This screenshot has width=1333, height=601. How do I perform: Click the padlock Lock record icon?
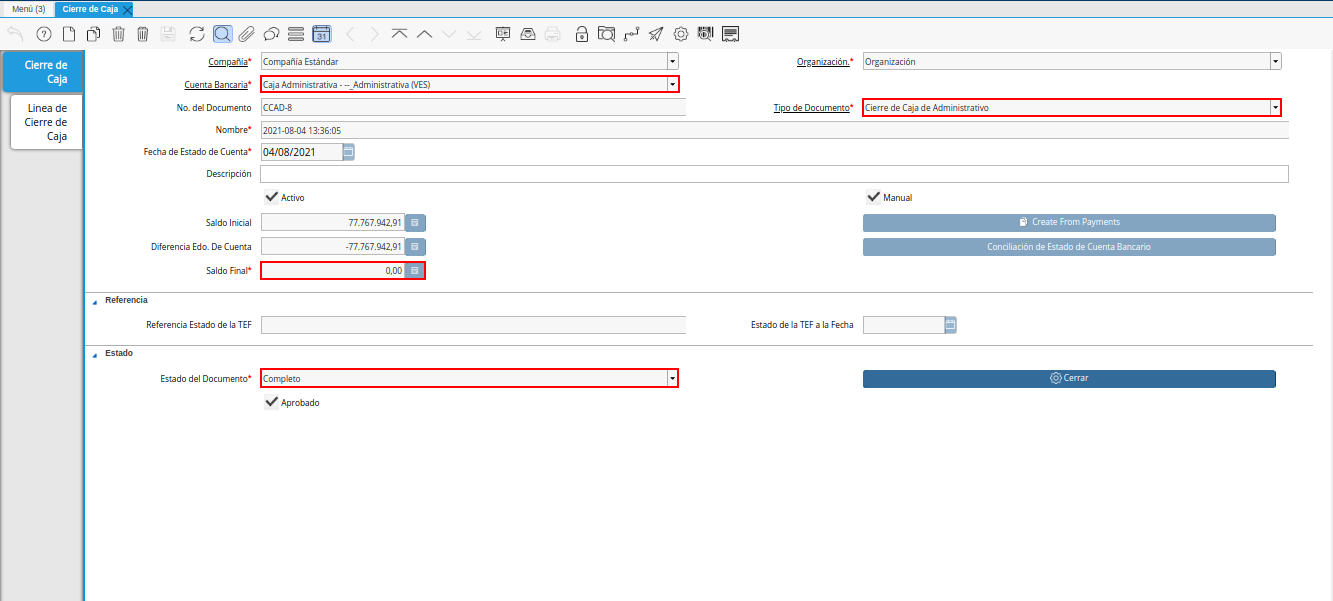pyautogui.click(x=581, y=34)
